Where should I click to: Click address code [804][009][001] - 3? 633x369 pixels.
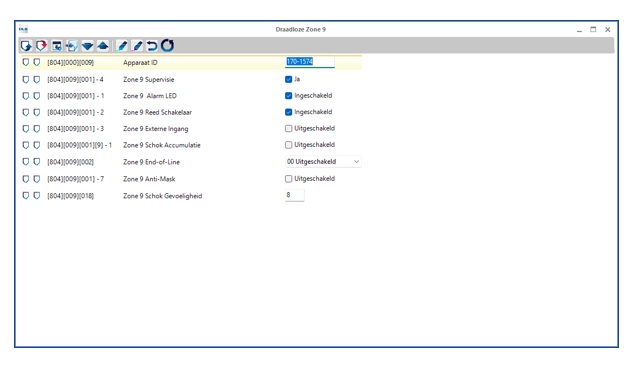click(75, 129)
